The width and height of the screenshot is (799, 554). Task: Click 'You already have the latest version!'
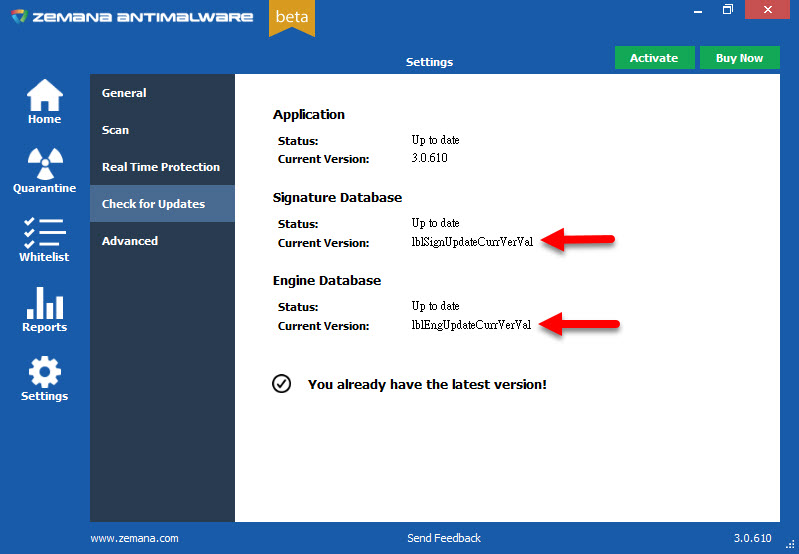tap(427, 384)
